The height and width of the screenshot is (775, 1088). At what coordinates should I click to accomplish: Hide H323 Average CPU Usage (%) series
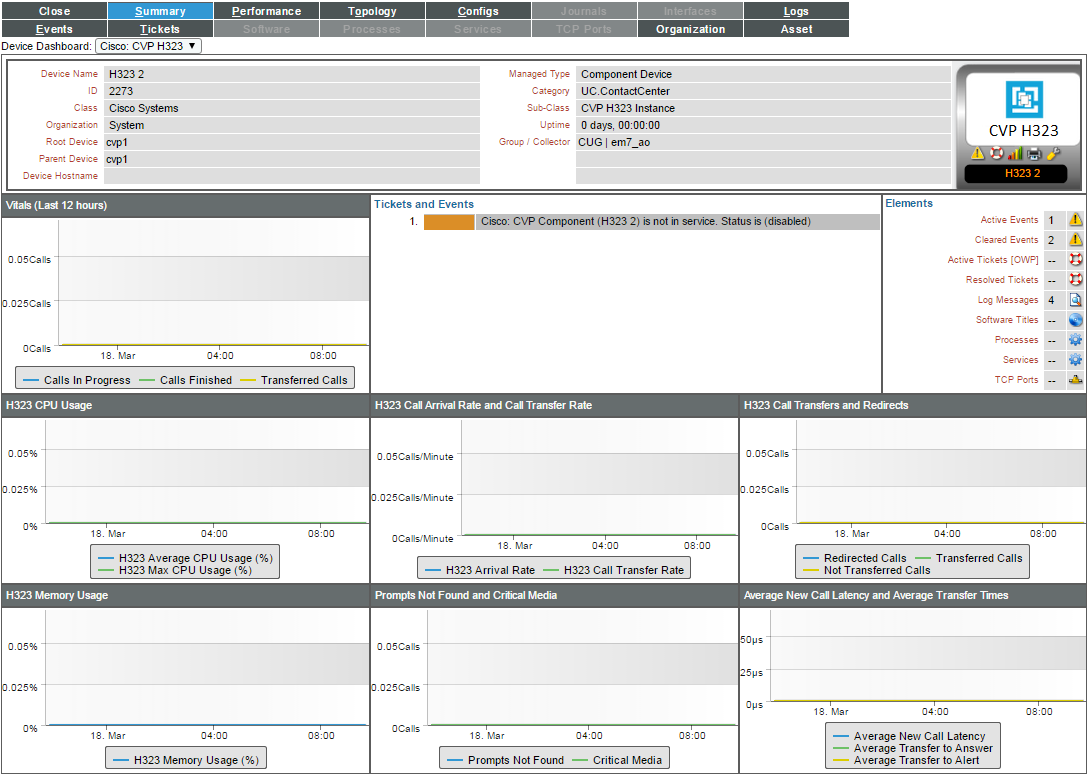[x=185, y=558]
